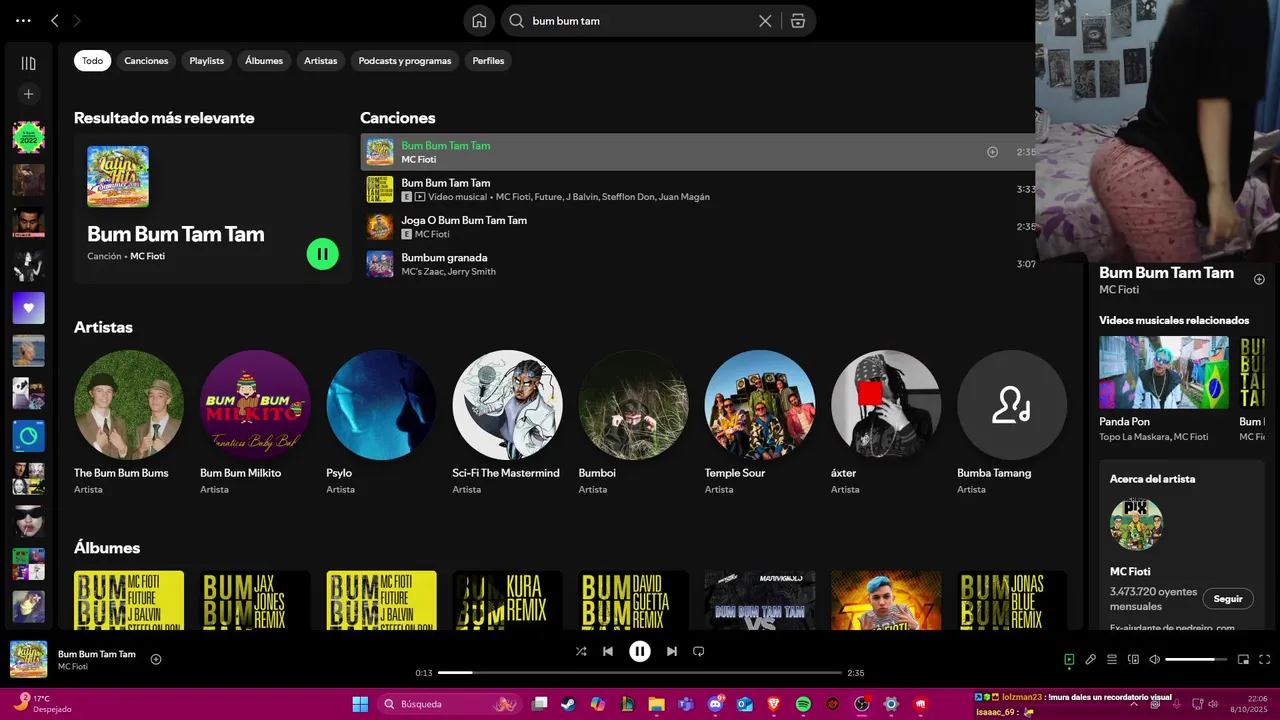
Task: Open the Jax Jones Remix album cover
Action: pyautogui.click(x=255, y=600)
